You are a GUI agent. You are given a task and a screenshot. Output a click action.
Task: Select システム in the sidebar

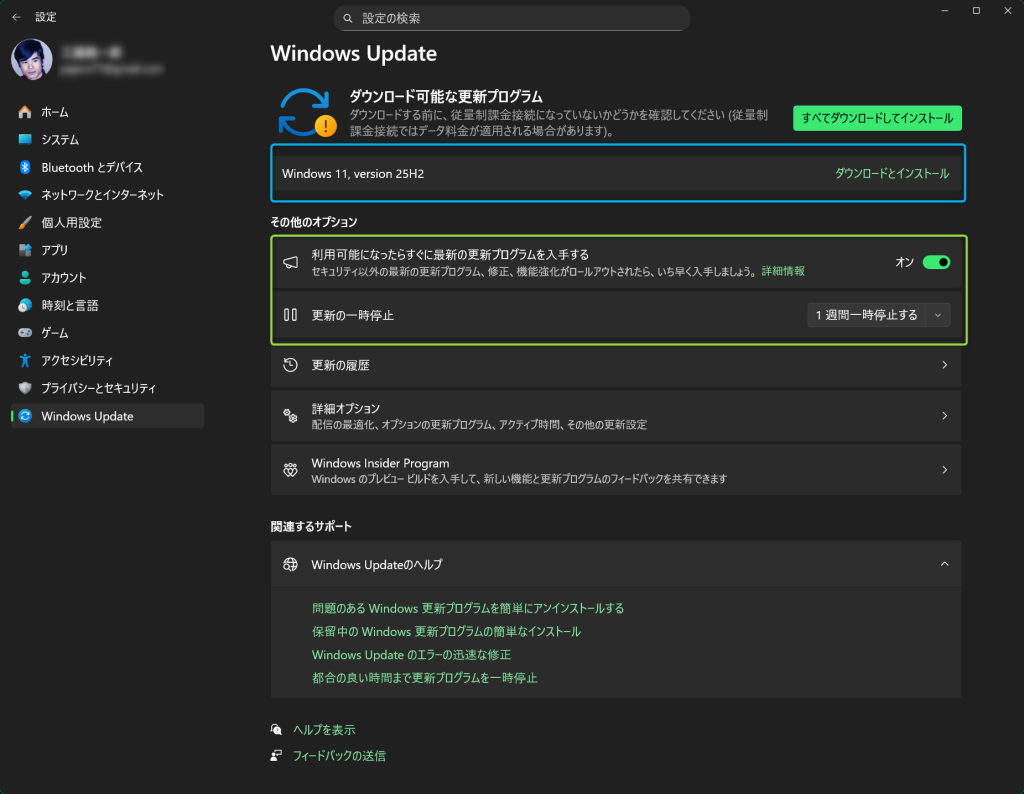click(60, 140)
